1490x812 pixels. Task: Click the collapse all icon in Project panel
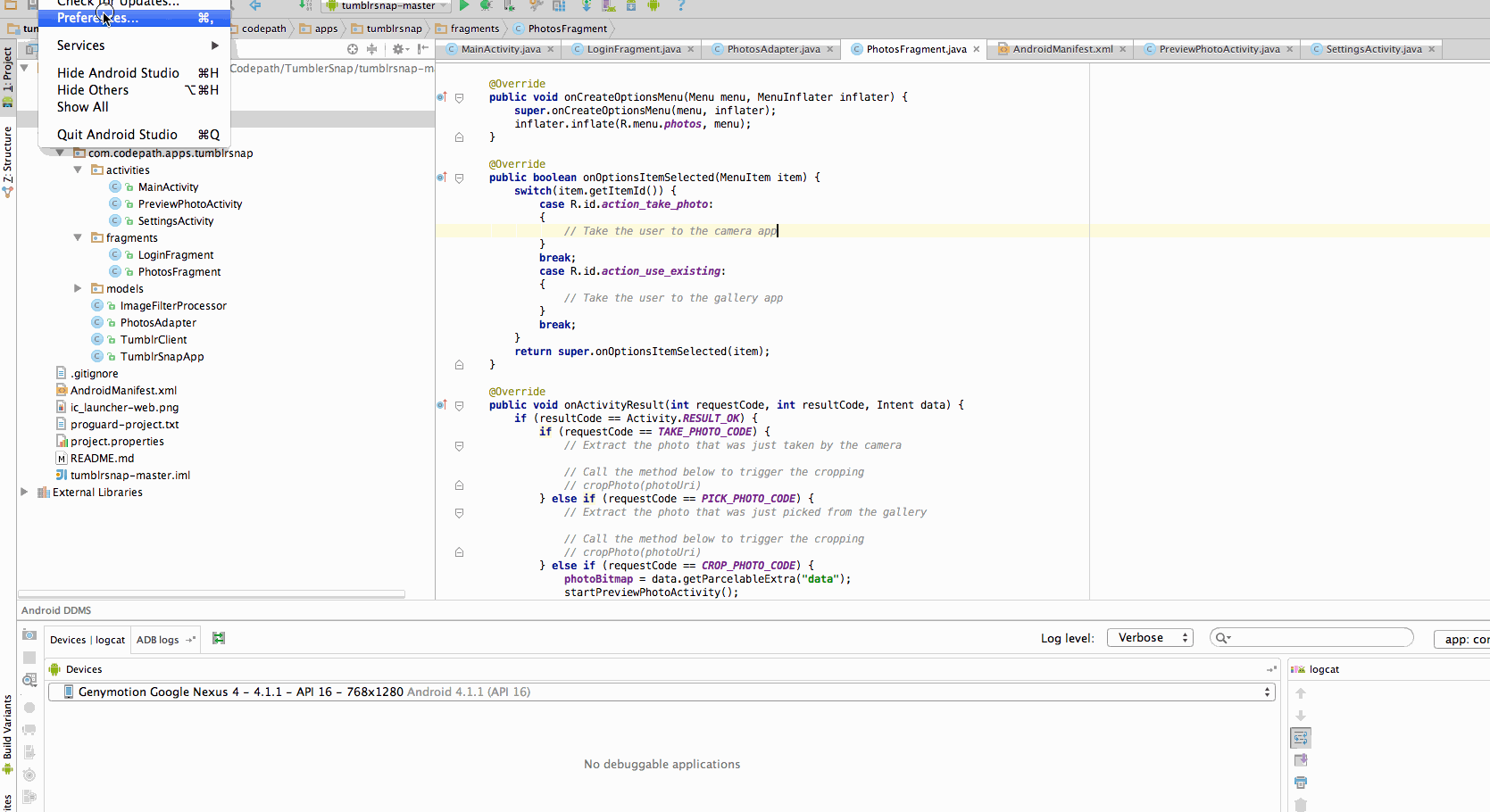coord(372,49)
